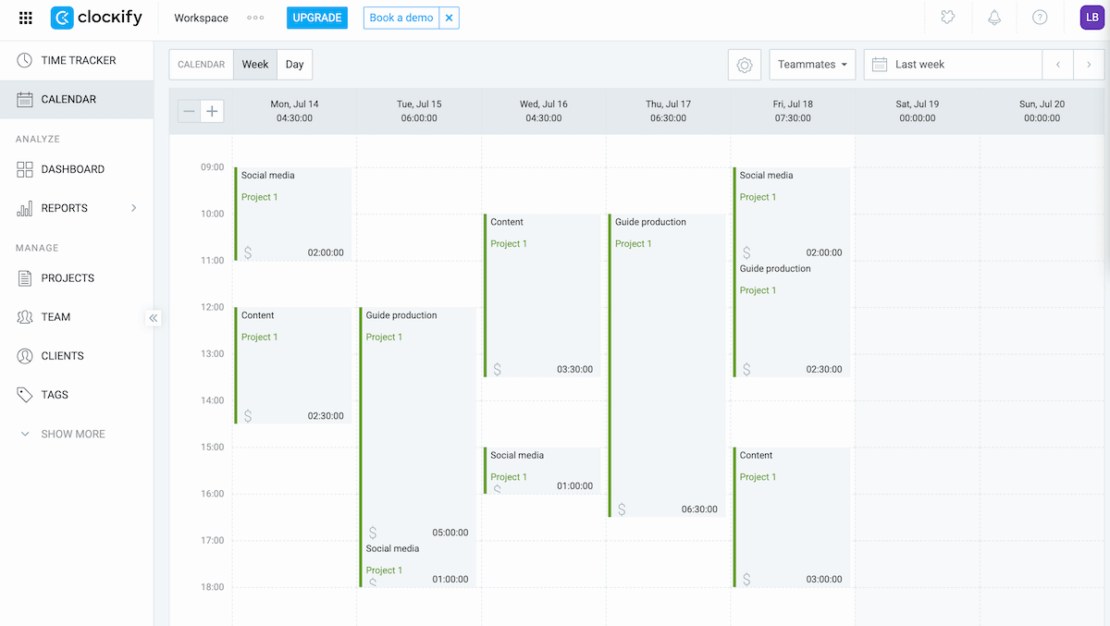The image size is (1110, 626).
Task: Open the Teammates dropdown
Action: (812, 65)
